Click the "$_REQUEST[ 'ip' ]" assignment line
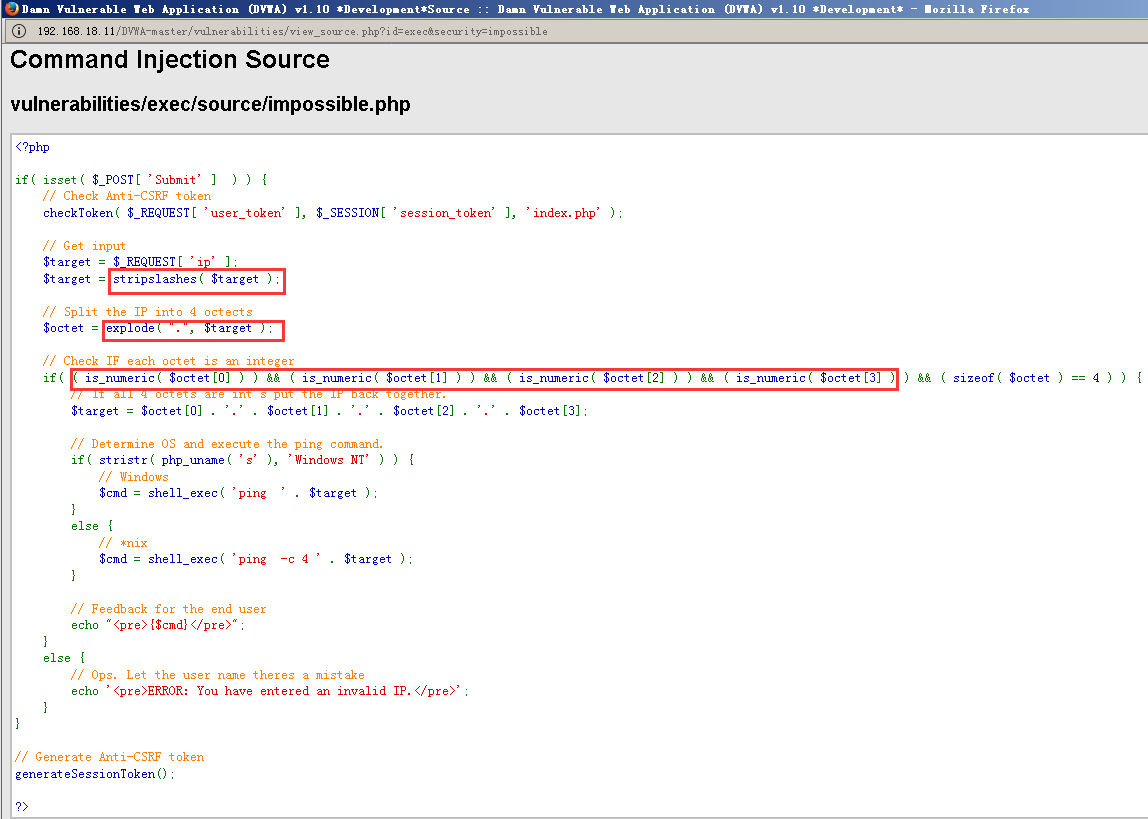1148x819 pixels. [140, 262]
